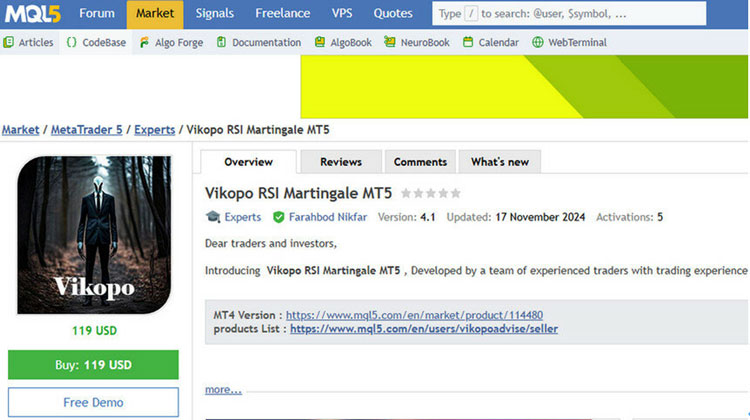Screen dimensions: 750x420
Task: Open CodeBase via its braces icon
Action: click(72, 43)
